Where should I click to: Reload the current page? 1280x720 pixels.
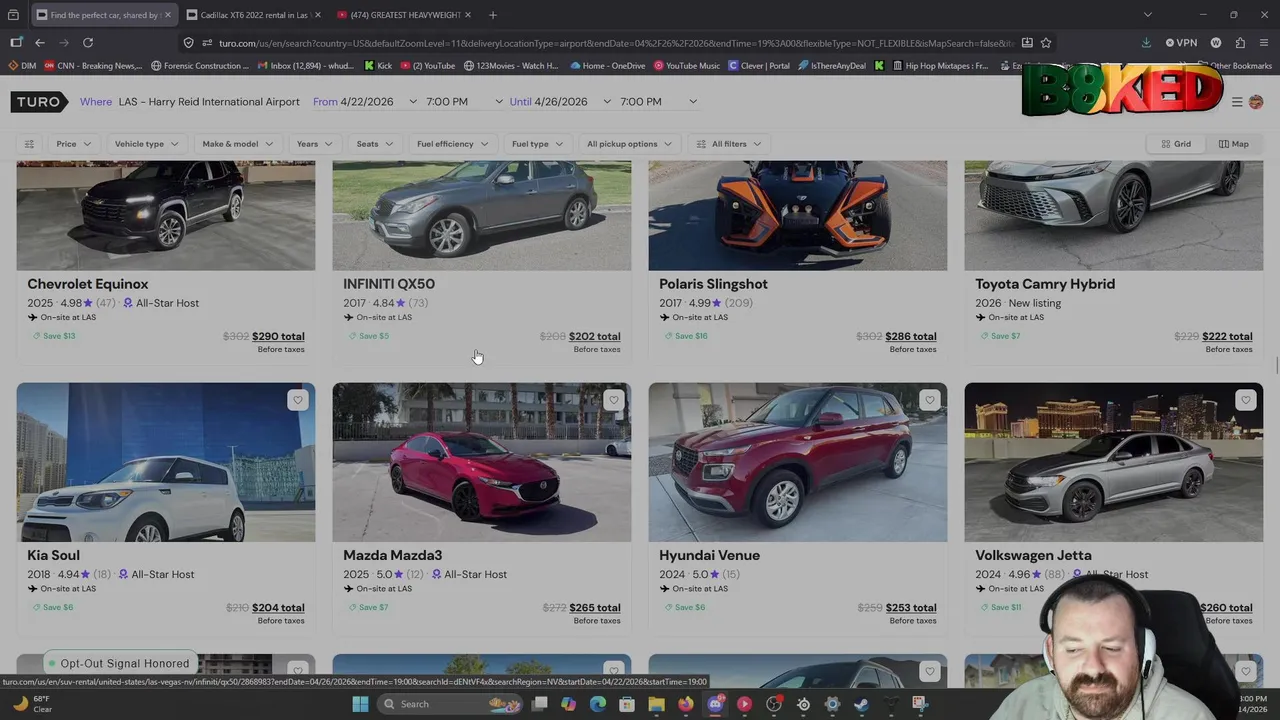(88, 43)
